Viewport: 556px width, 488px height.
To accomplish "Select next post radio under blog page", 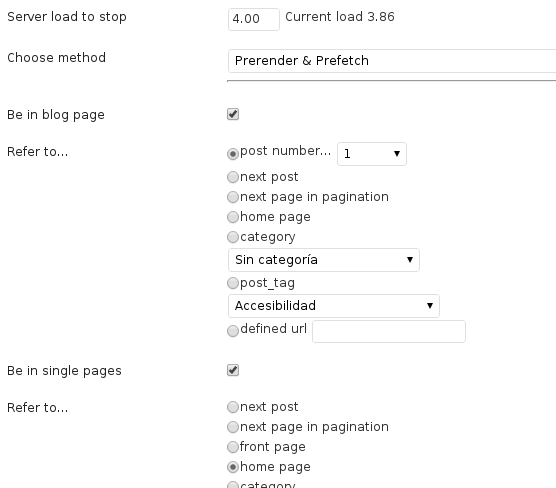I will pyautogui.click(x=233, y=177).
